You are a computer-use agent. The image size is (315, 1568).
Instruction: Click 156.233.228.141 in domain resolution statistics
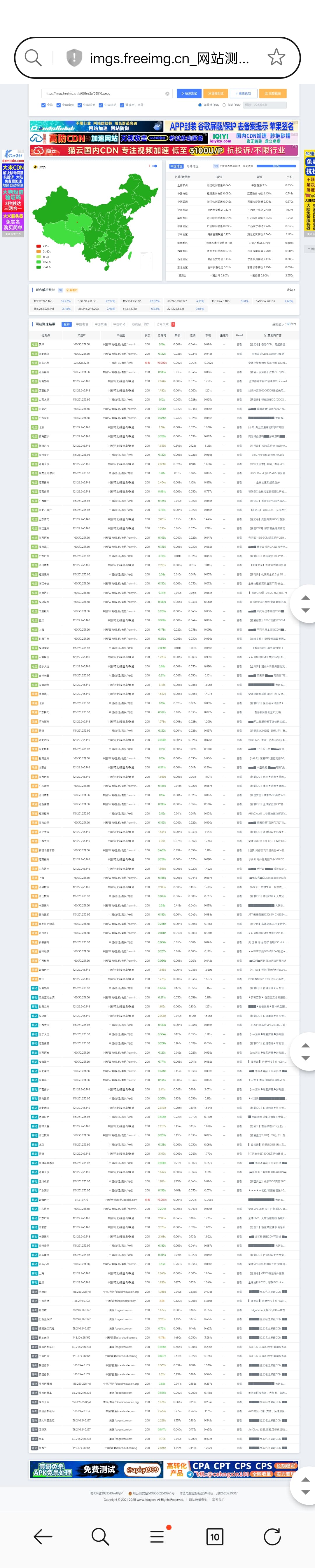(x=43, y=309)
